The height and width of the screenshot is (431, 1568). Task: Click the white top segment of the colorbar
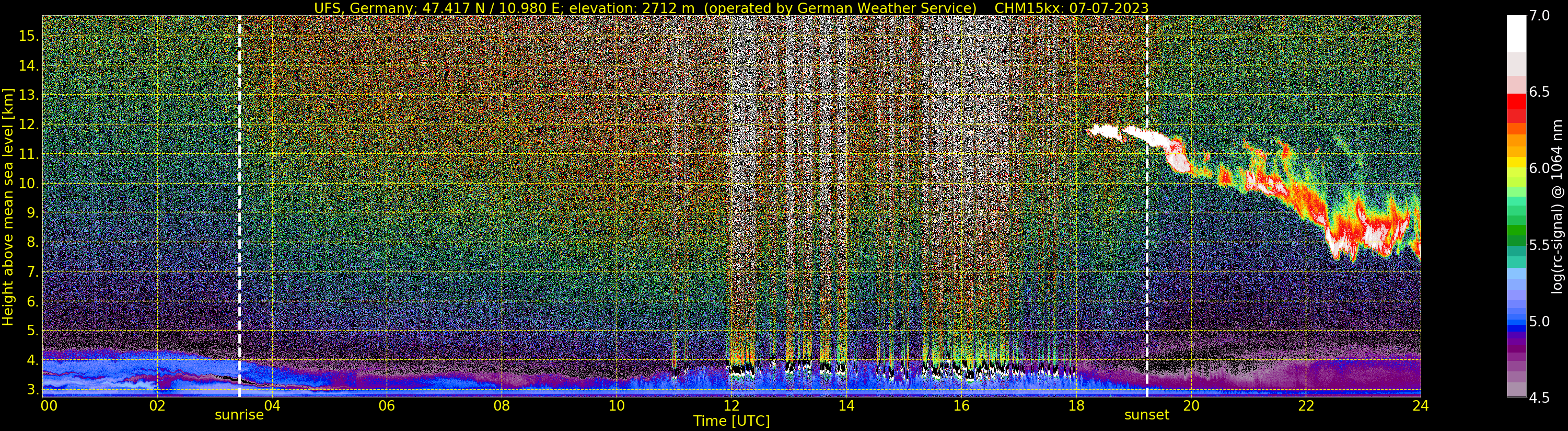tap(1516, 33)
